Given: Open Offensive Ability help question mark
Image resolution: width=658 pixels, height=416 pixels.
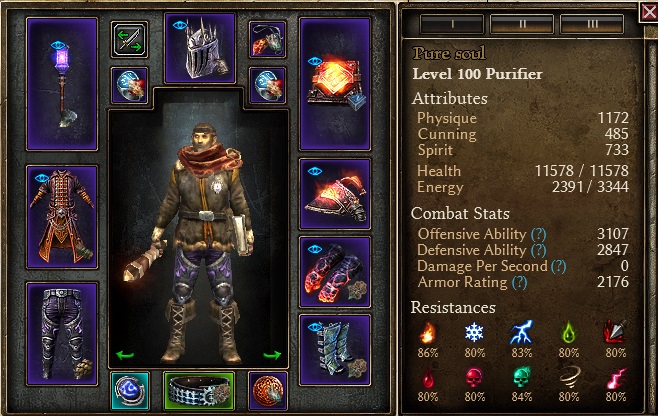Looking at the screenshot, I should click(x=539, y=234).
